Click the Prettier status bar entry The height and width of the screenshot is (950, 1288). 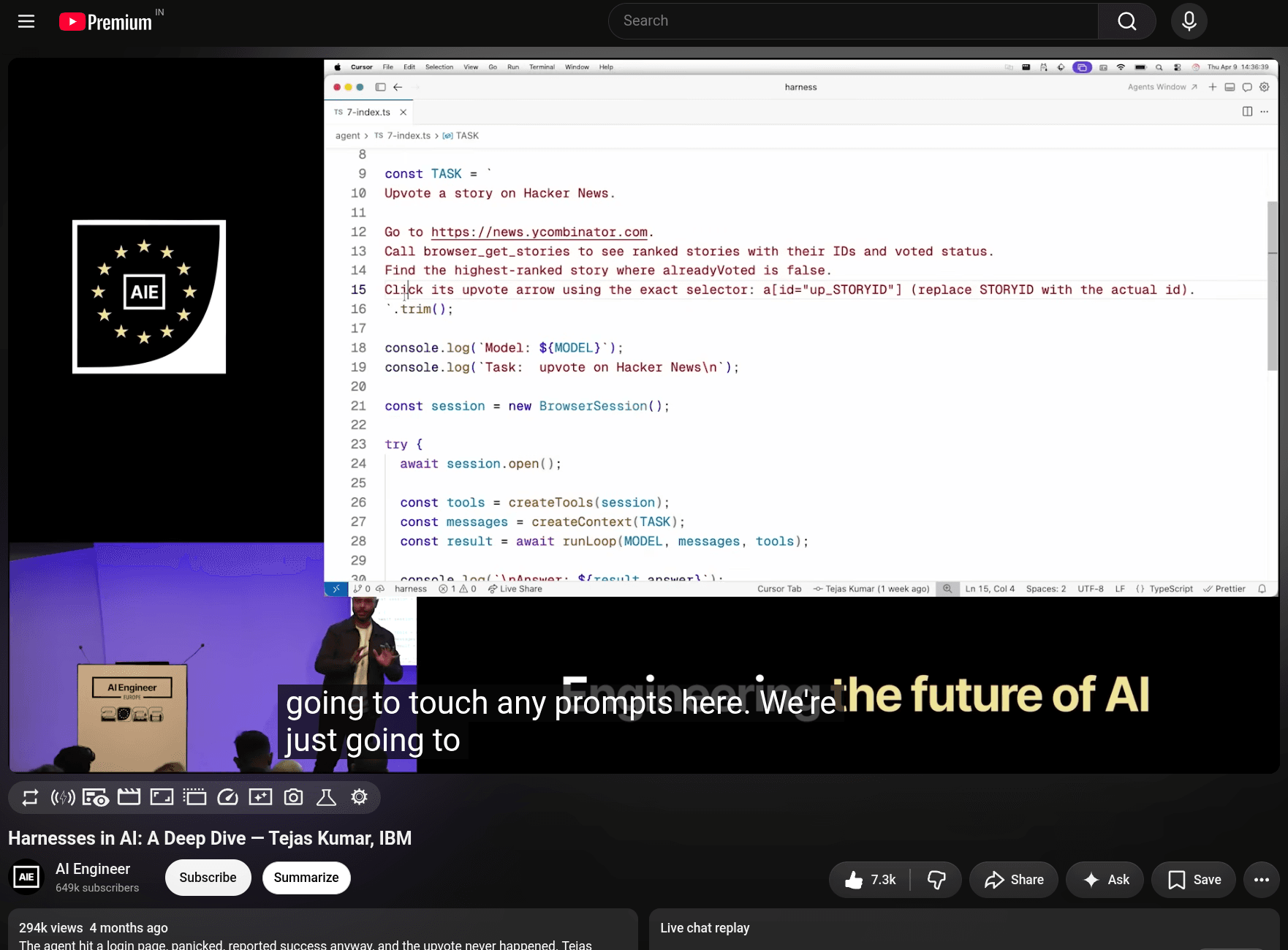click(1224, 589)
